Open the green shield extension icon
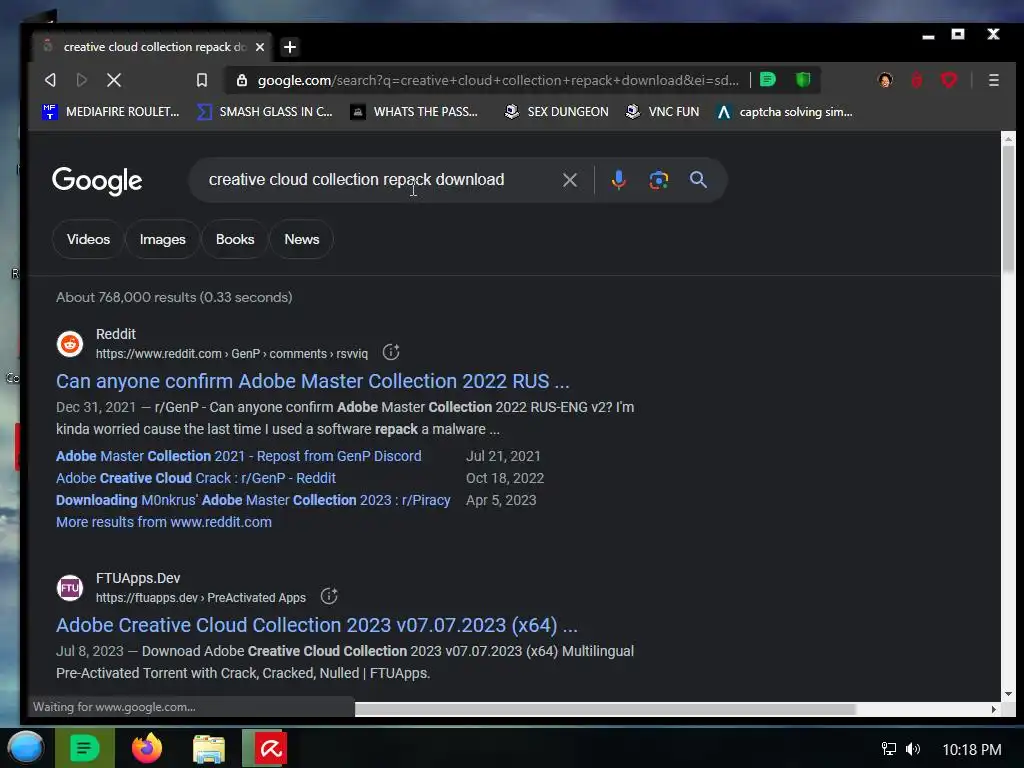Viewport: 1024px width, 768px height. coord(803,80)
